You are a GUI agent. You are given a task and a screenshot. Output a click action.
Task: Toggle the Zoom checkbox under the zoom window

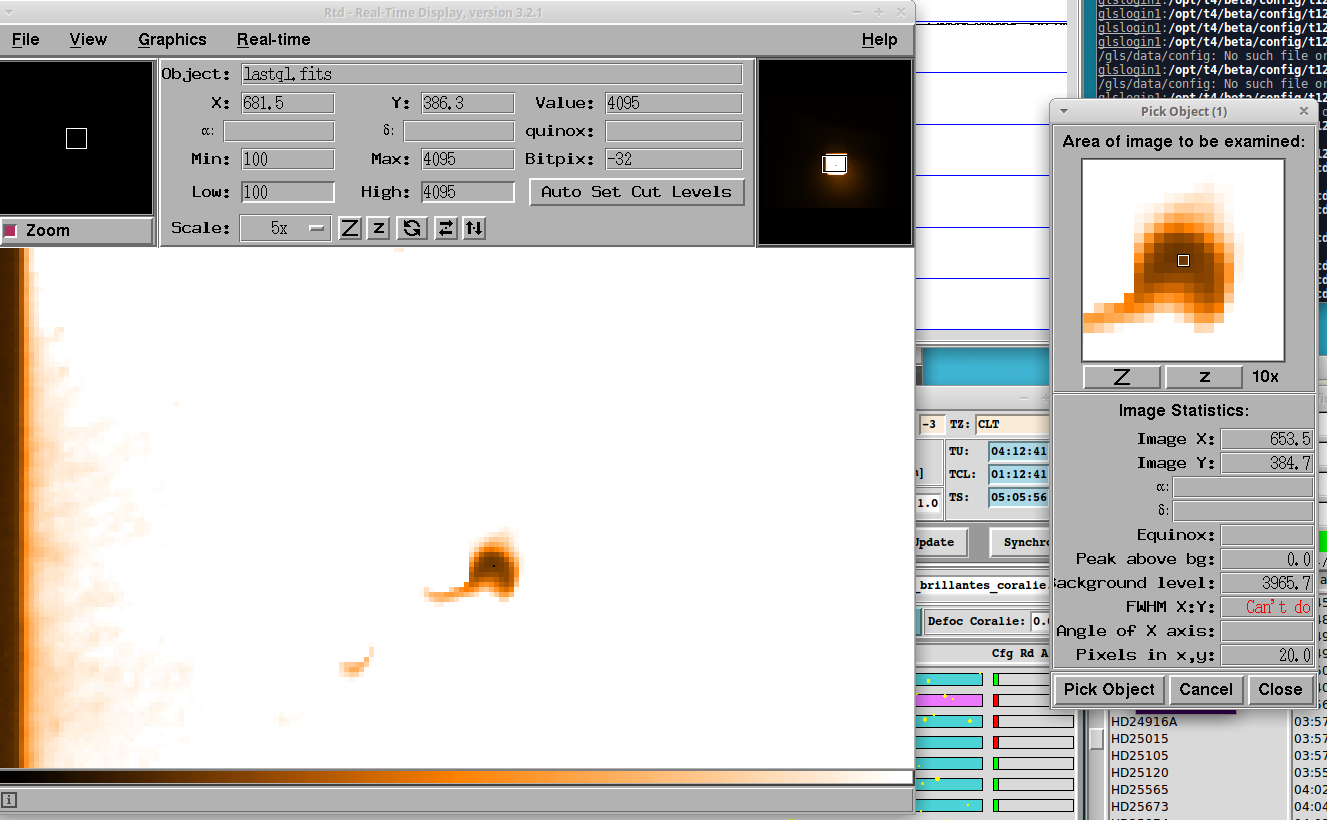pos(12,230)
